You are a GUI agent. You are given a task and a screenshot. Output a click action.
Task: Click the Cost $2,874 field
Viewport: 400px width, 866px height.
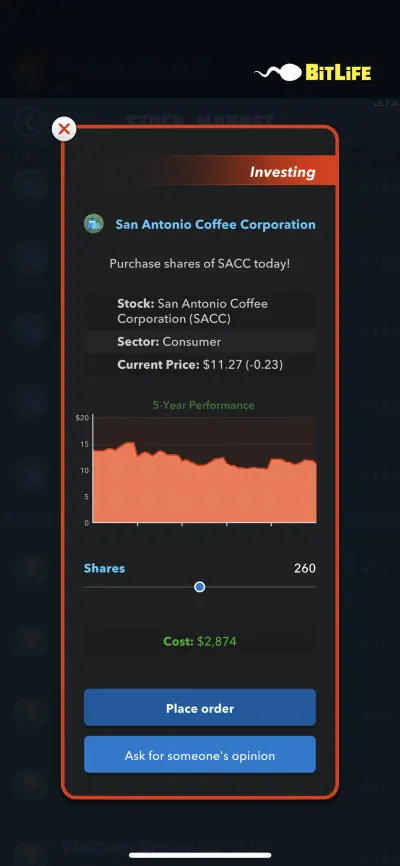click(200, 642)
